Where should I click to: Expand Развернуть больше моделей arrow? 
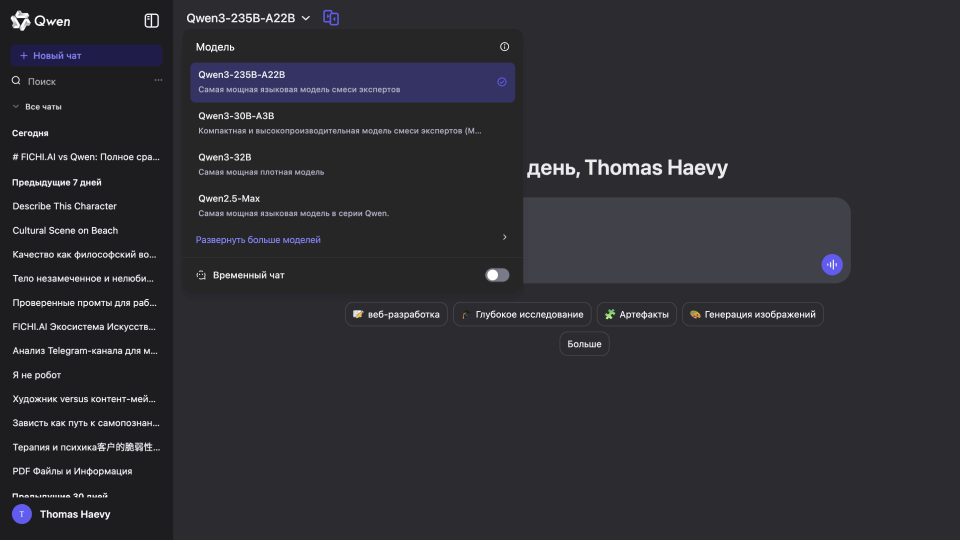click(x=504, y=237)
